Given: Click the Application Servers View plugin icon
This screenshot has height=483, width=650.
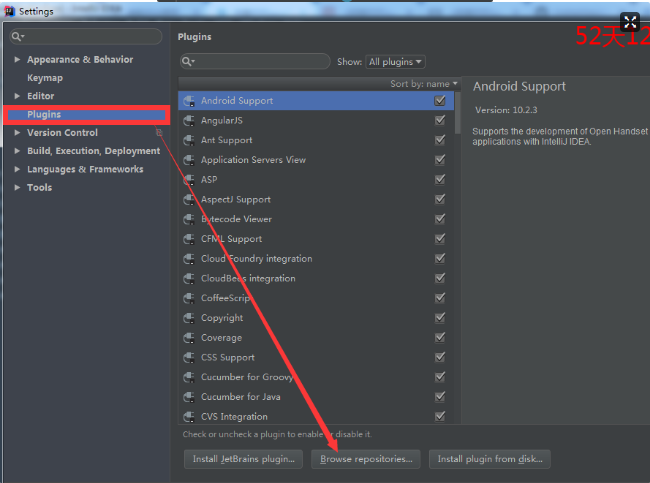Looking at the screenshot, I should pyautogui.click(x=189, y=160).
